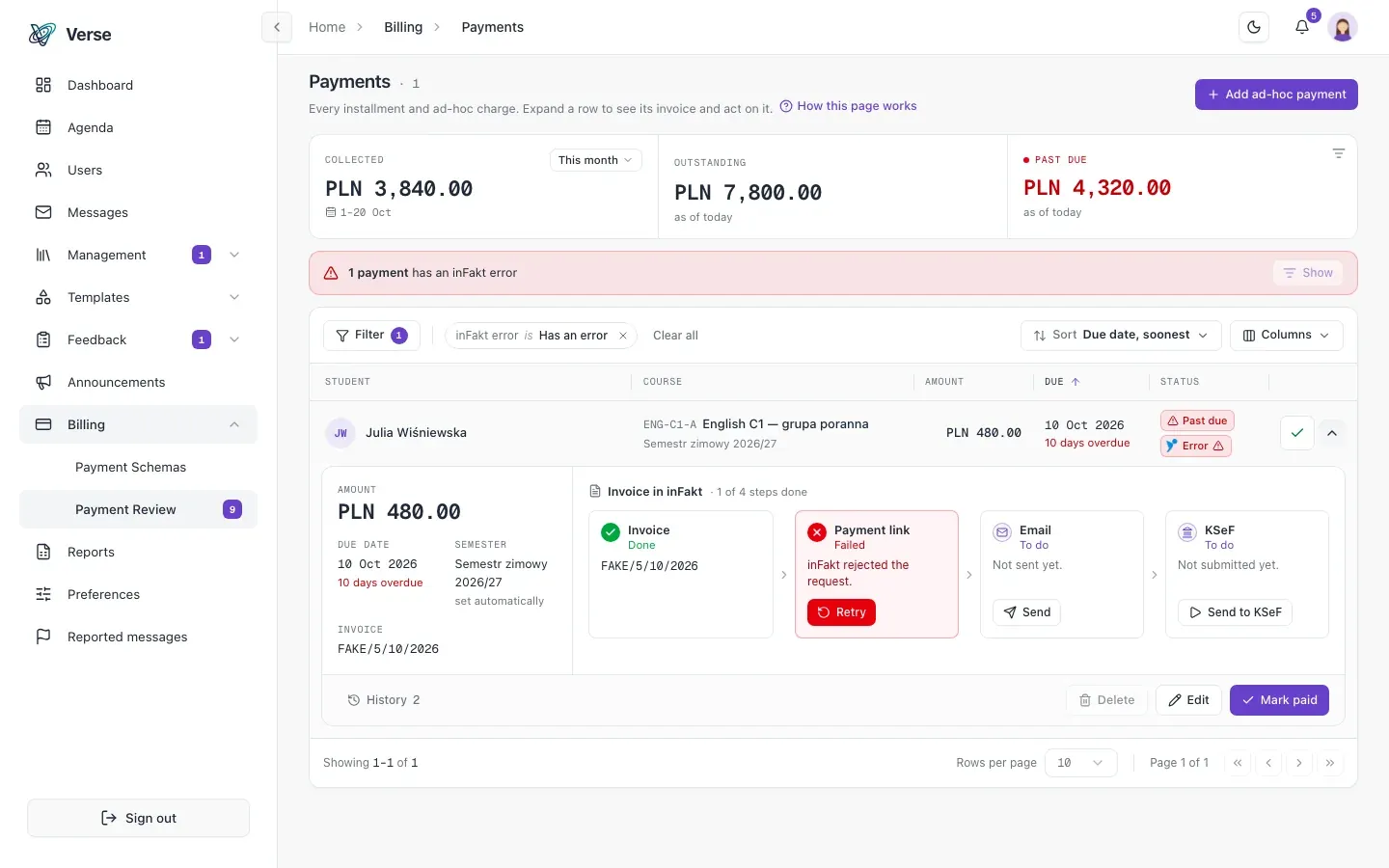1389x868 pixels.
Task: Click Send to KSeF button
Action: click(1235, 612)
